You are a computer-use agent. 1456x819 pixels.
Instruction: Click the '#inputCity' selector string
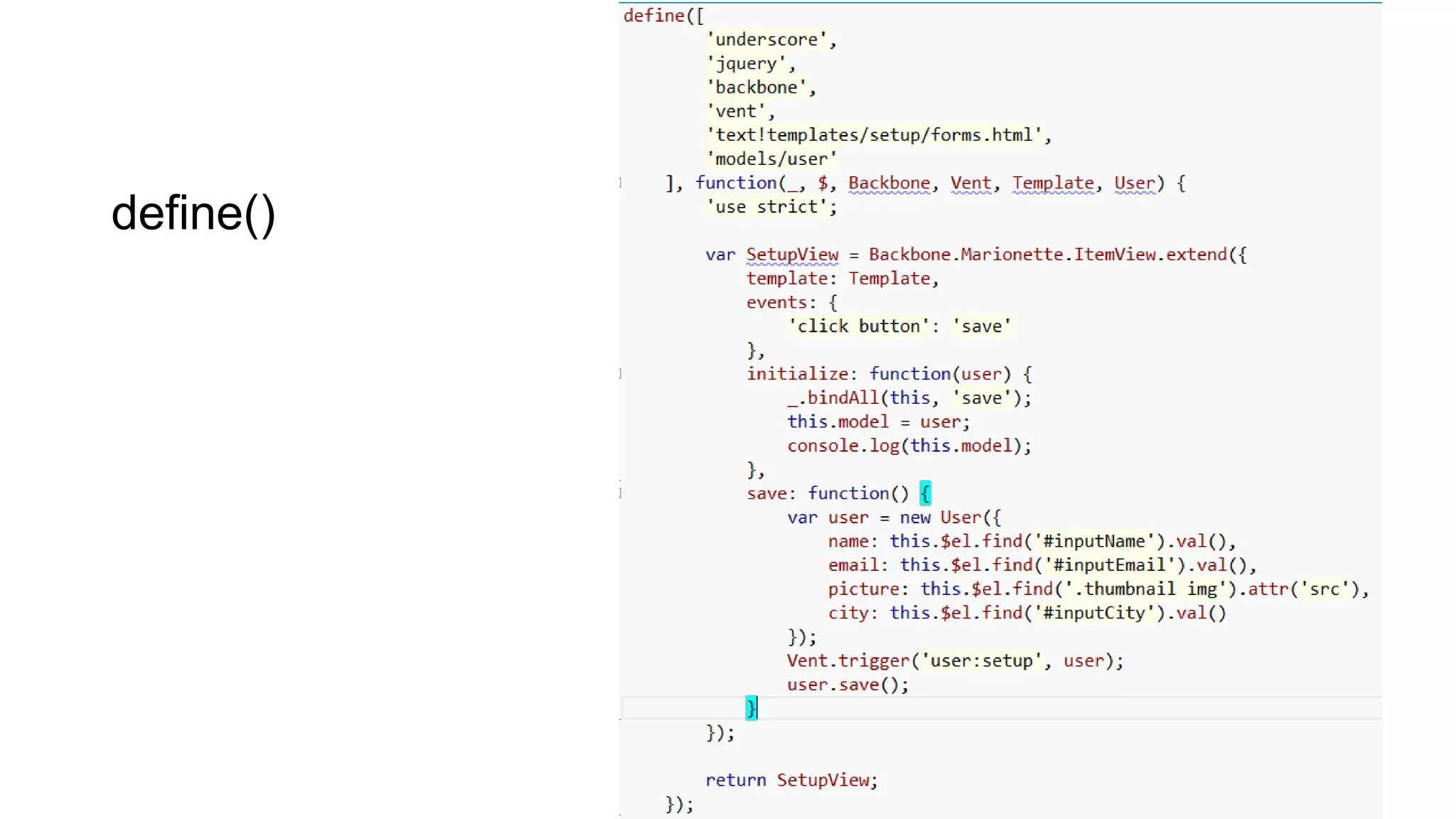1094,614
